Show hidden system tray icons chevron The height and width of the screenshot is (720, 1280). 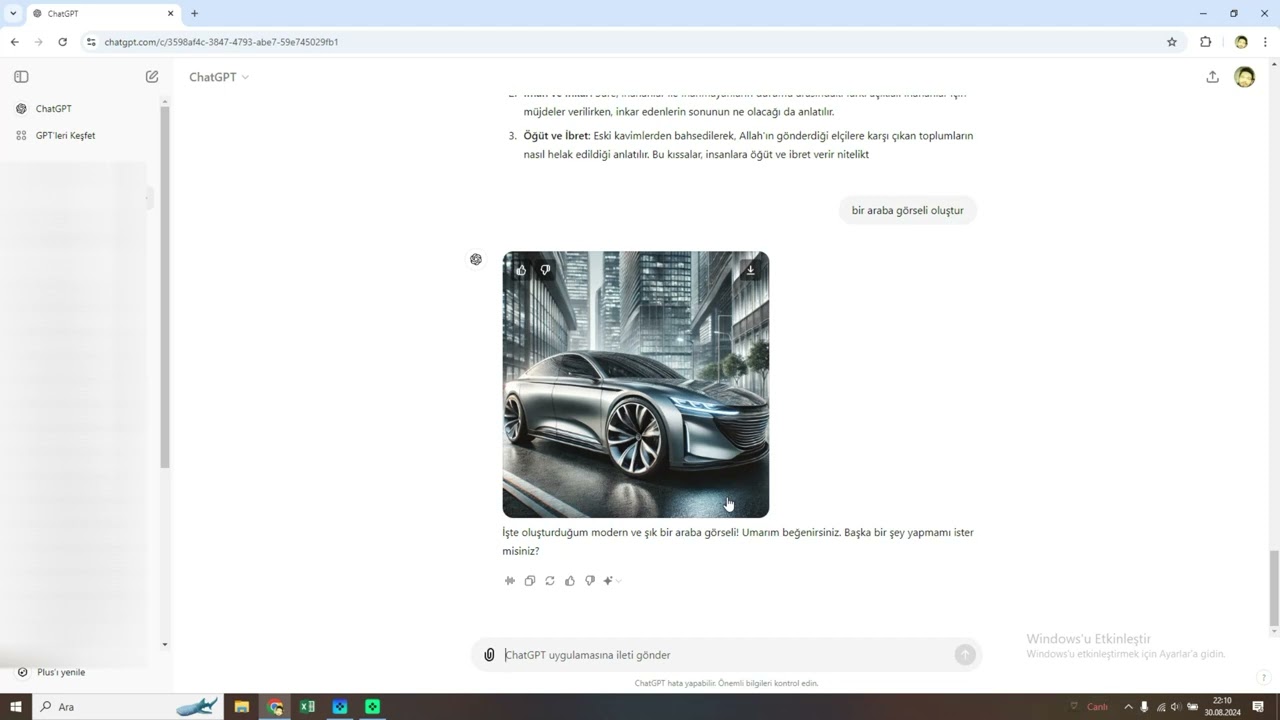(1128, 707)
